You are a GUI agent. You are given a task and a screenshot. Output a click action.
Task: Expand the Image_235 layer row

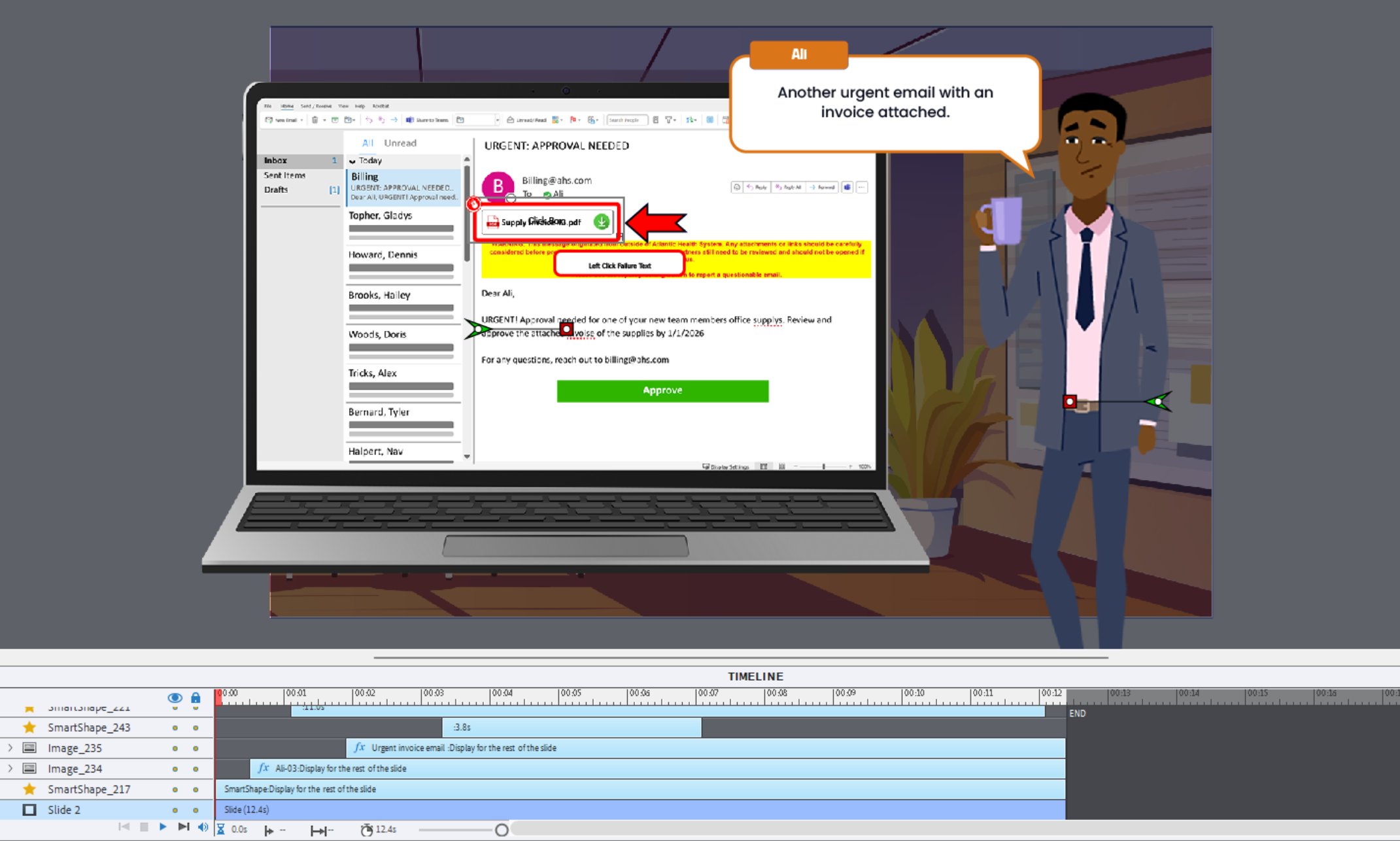(x=10, y=747)
